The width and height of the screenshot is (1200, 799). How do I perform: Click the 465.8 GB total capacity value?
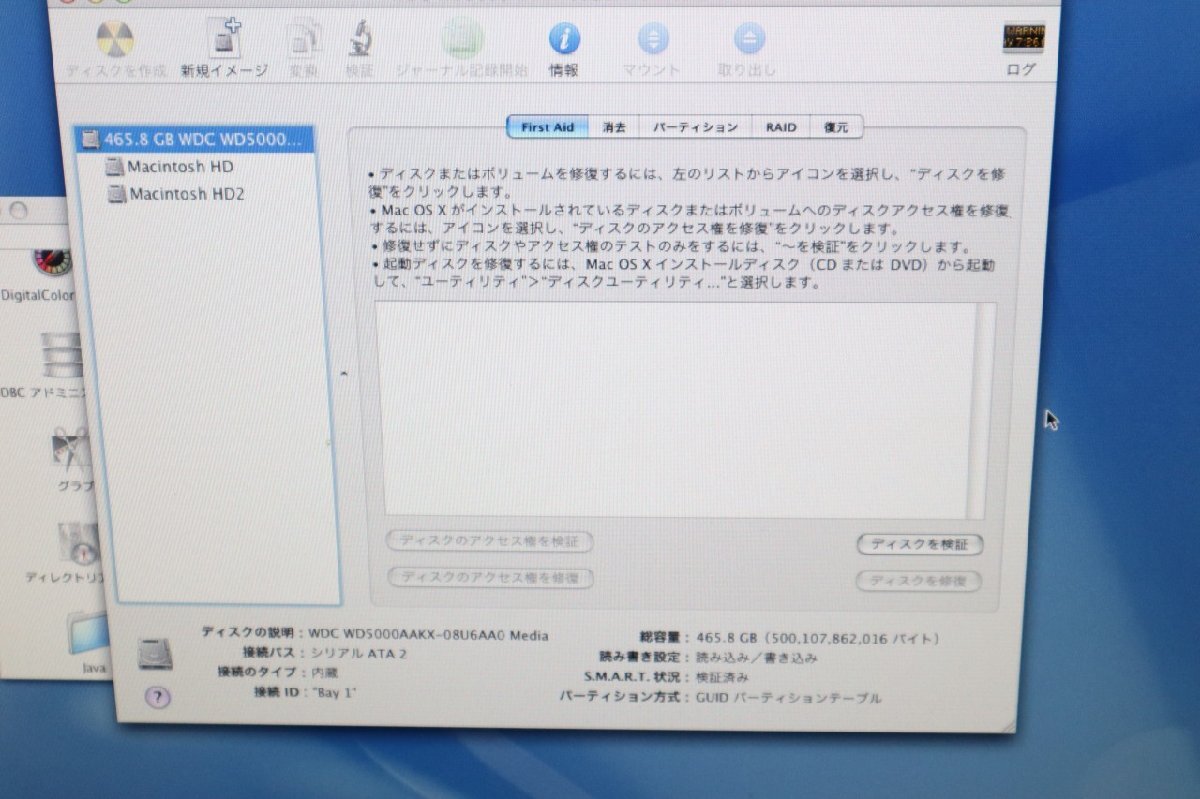(818, 638)
